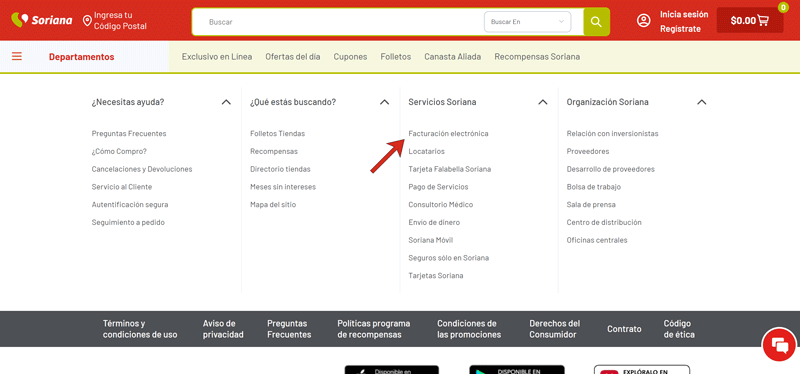
Task: Open Desarrollo de proveedores
Action: 611,169
